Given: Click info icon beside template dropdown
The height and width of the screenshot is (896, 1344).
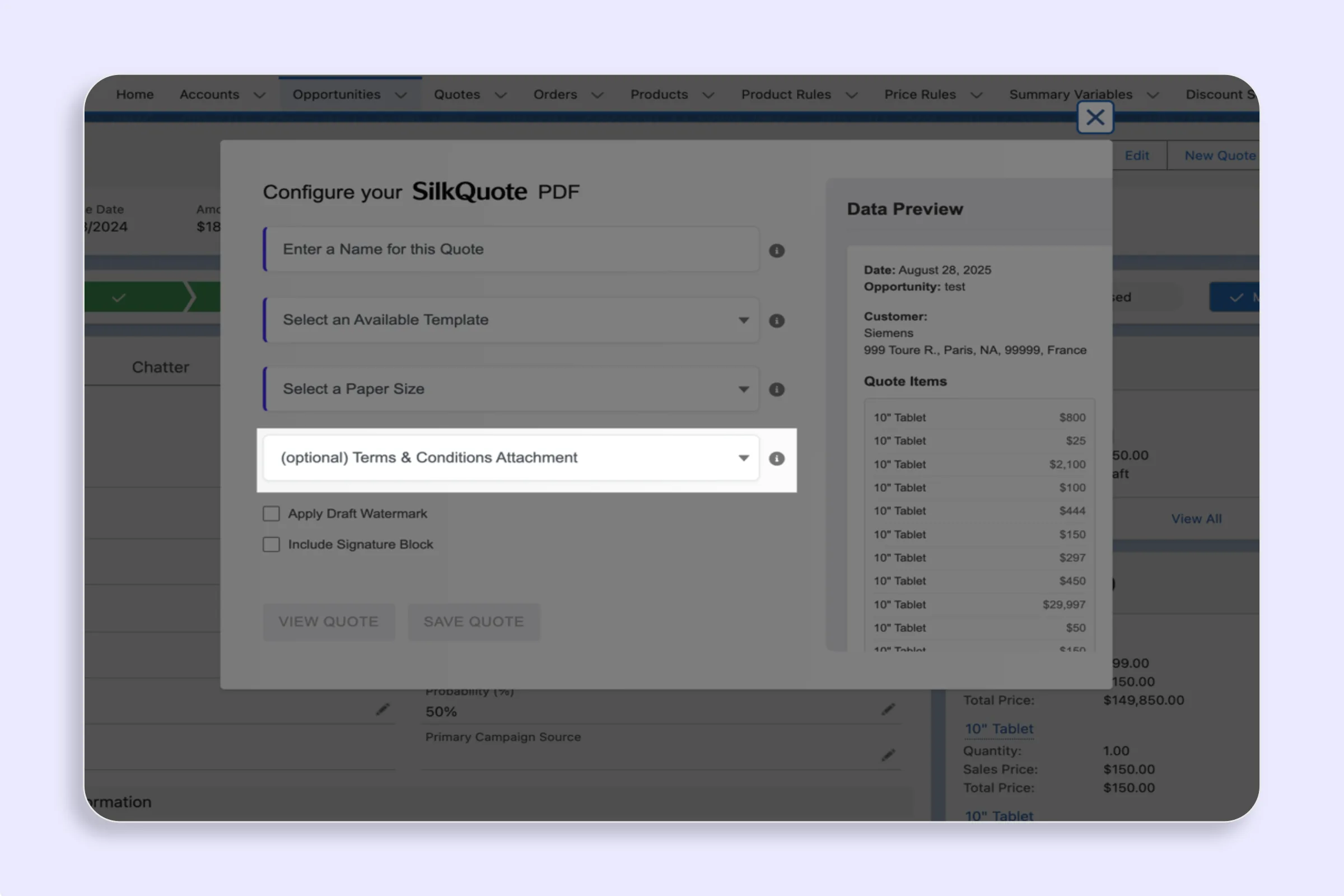Looking at the screenshot, I should 776,320.
